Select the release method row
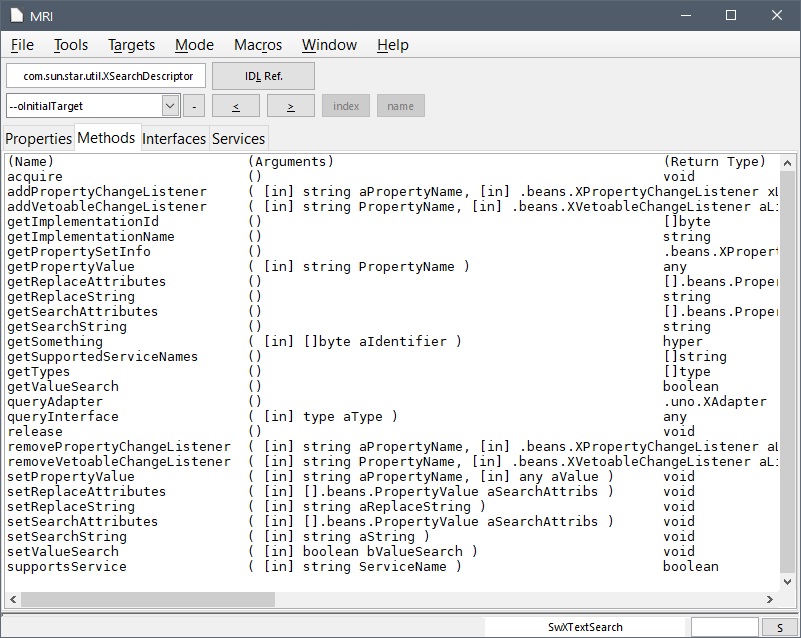 tap(35, 432)
